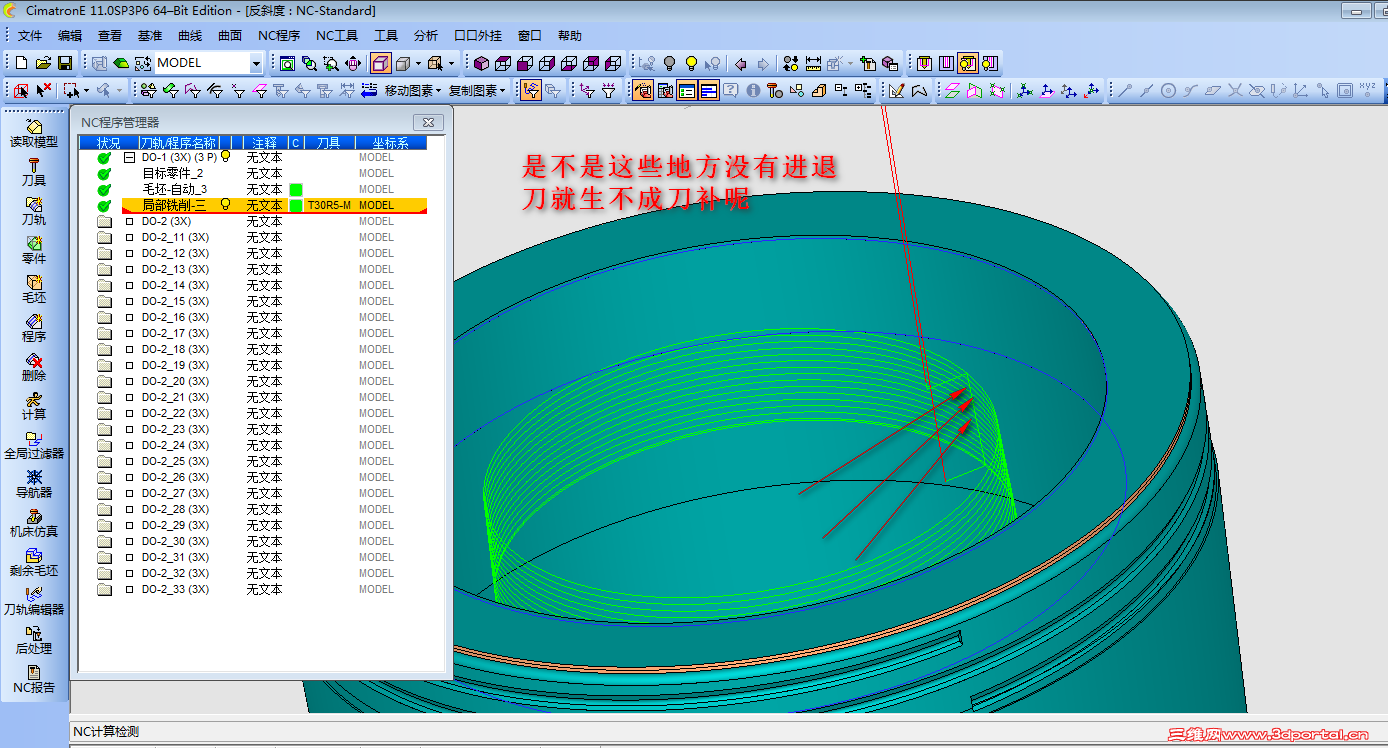The width and height of the screenshot is (1388, 748).
Task: Open a file with the folder icon
Action: click(43, 63)
